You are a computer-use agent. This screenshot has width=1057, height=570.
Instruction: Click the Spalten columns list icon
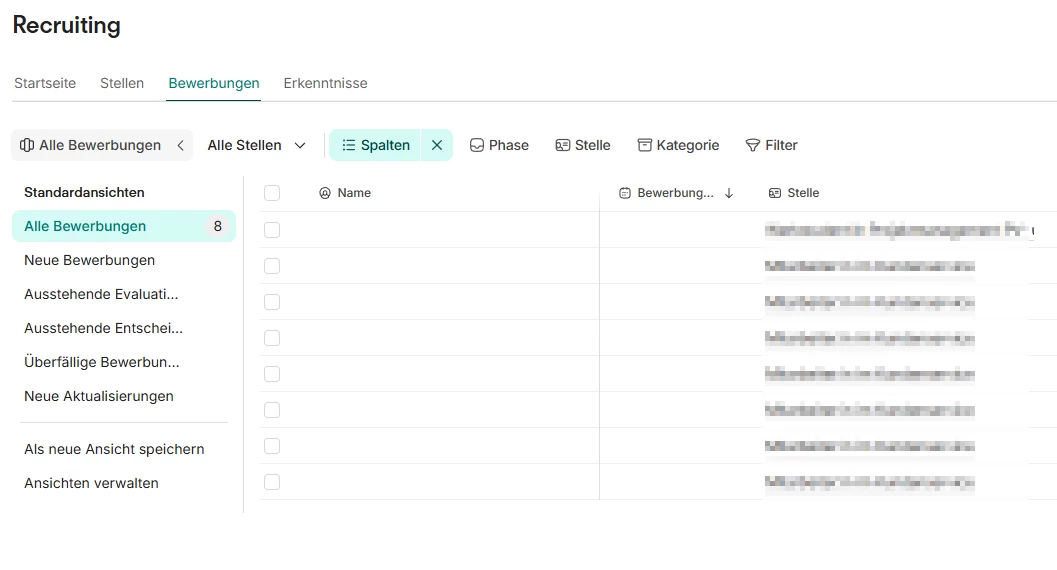pyautogui.click(x=348, y=145)
